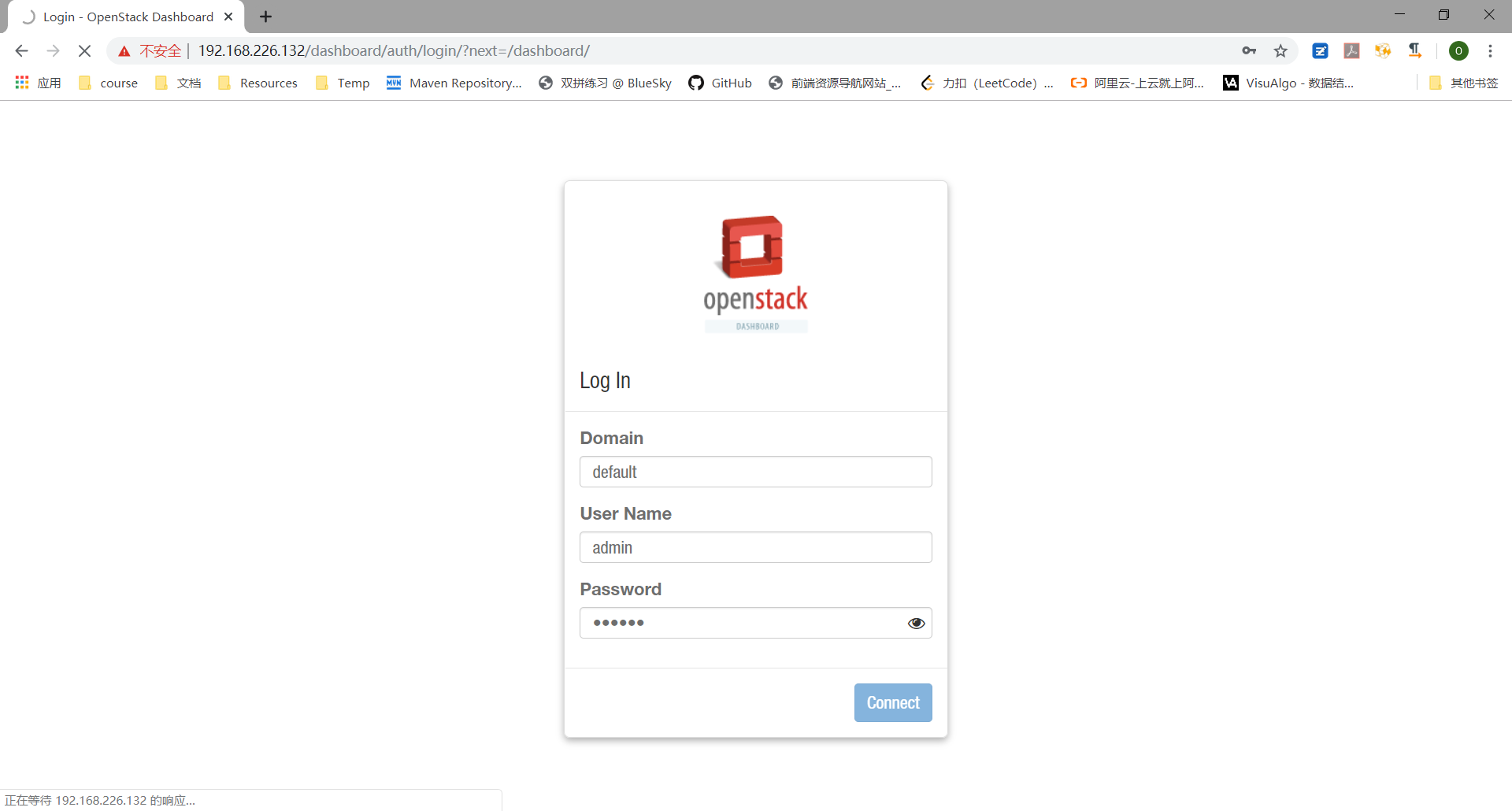The width and height of the screenshot is (1512, 811).
Task: Click the forward navigation arrow
Action: click(x=53, y=51)
